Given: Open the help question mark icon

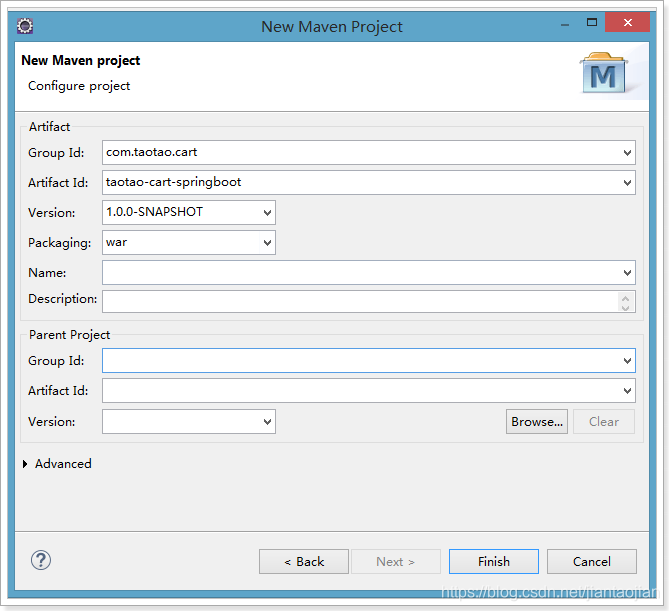Looking at the screenshot, I should click(41, 560).
